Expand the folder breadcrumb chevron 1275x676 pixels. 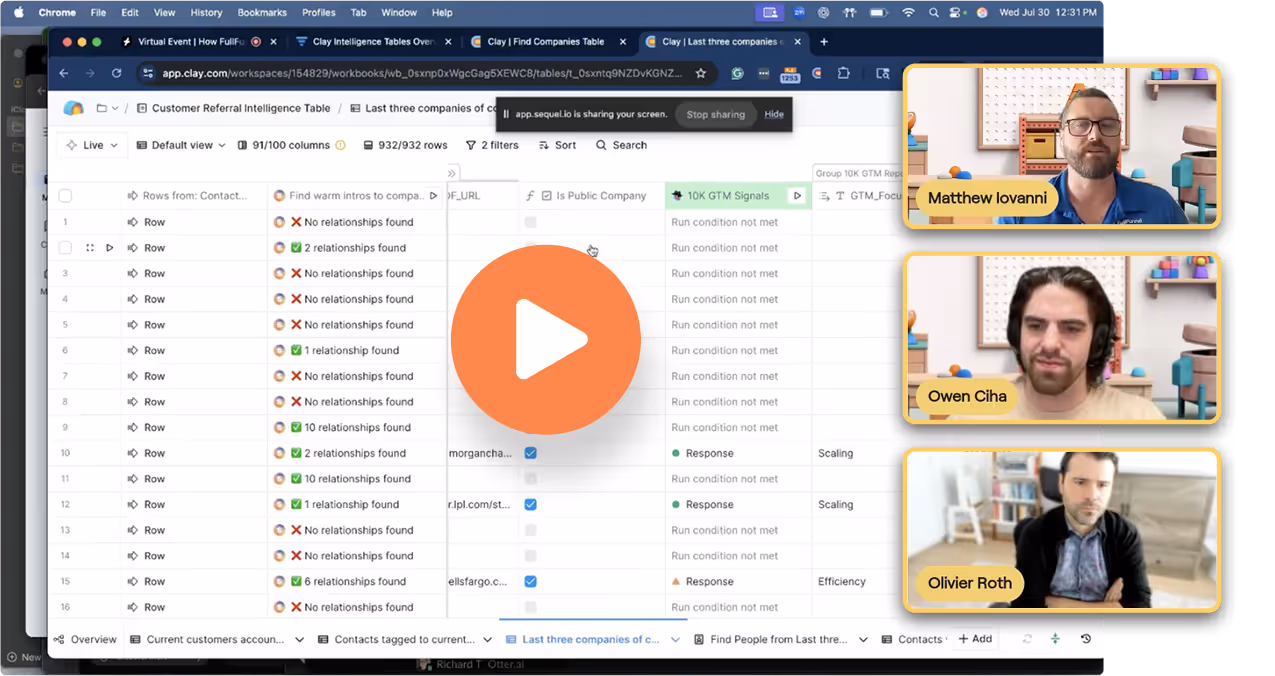[x=115, y=108]
